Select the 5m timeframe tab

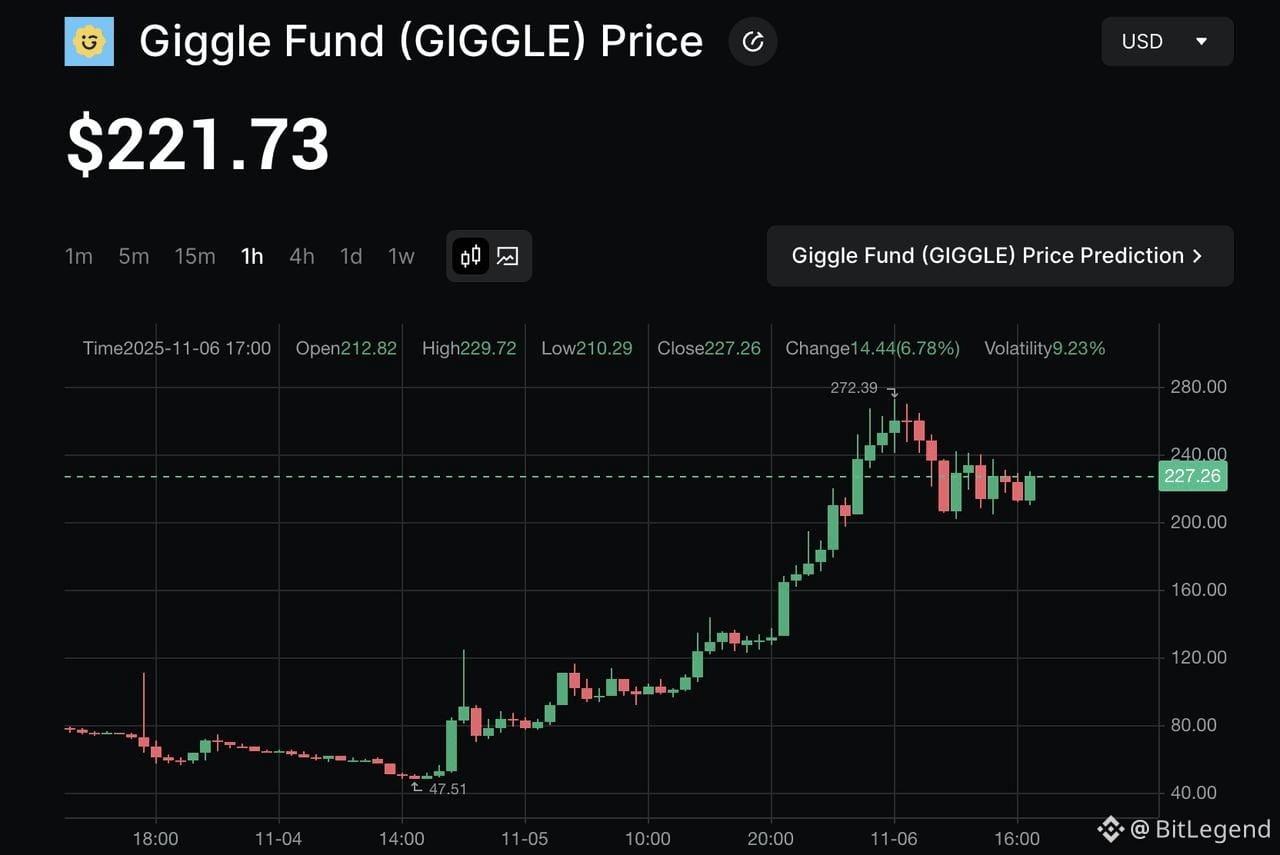(134, 256)
